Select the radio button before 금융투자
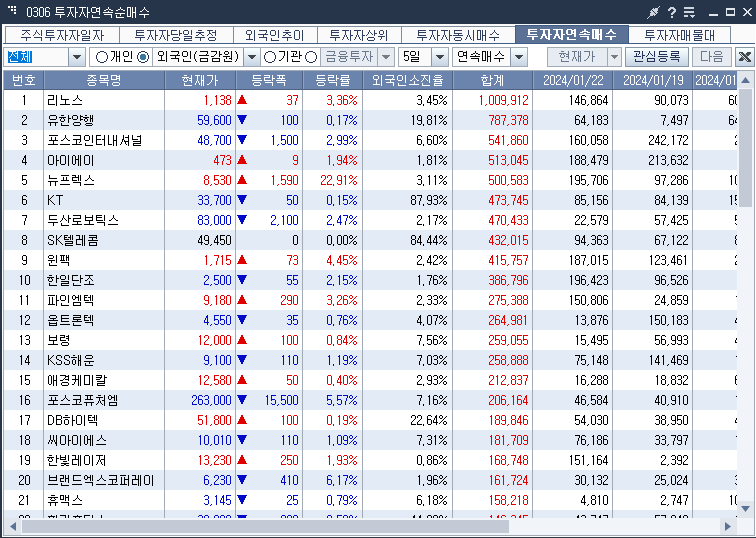 [311, 57]
